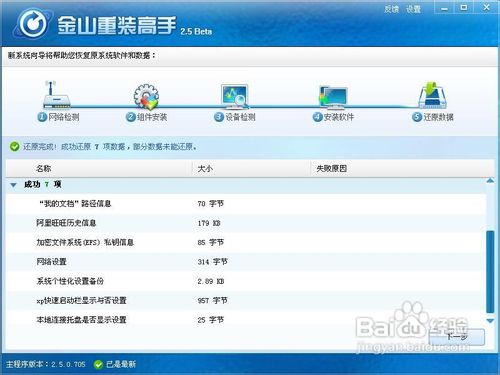Click the step label 设备检测
Image resolution: width=500 pixels, height=375 pixels.
coord(240,117)
